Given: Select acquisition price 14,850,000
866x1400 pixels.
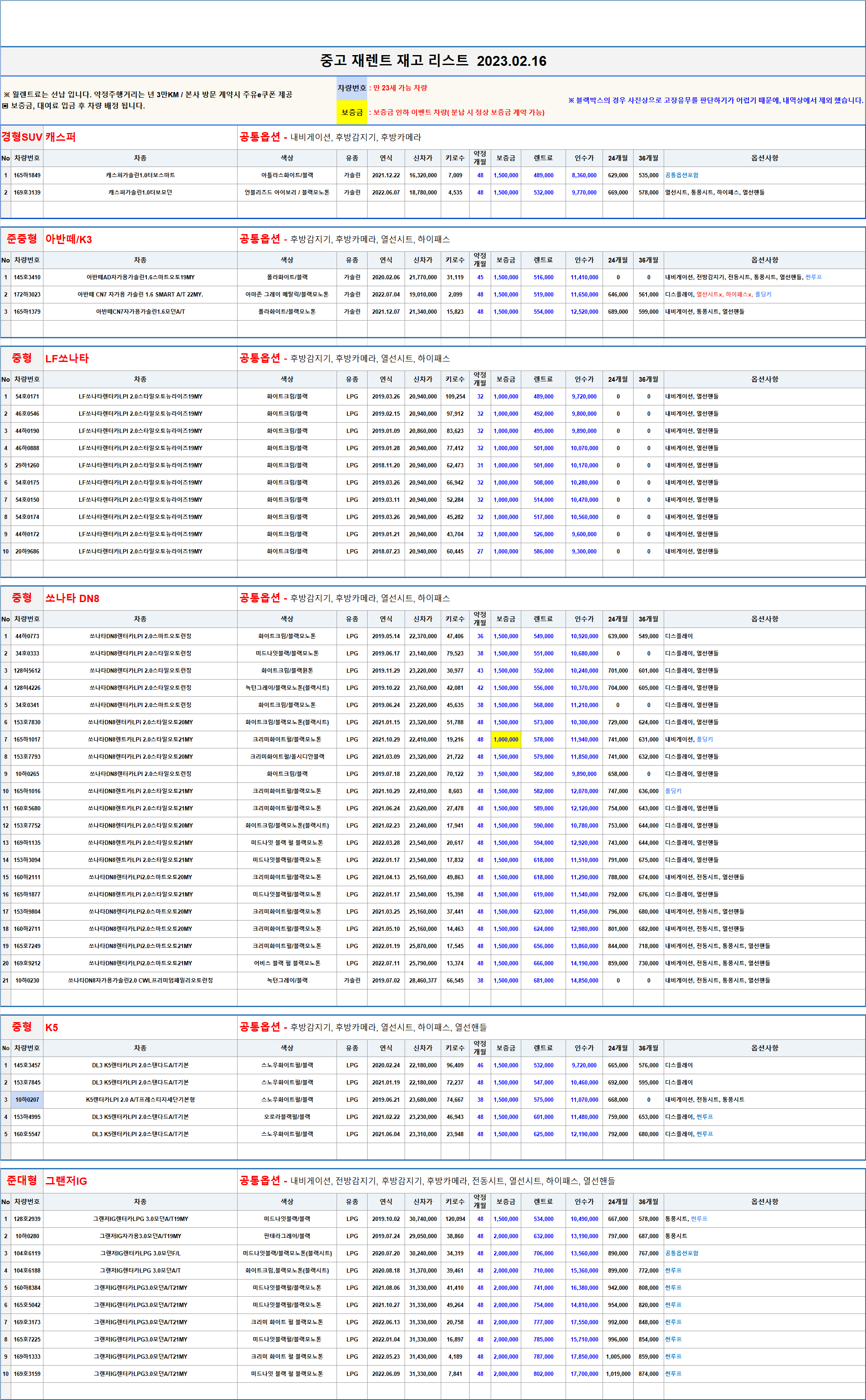Looking at the screenshot, I should coord(584,980).
